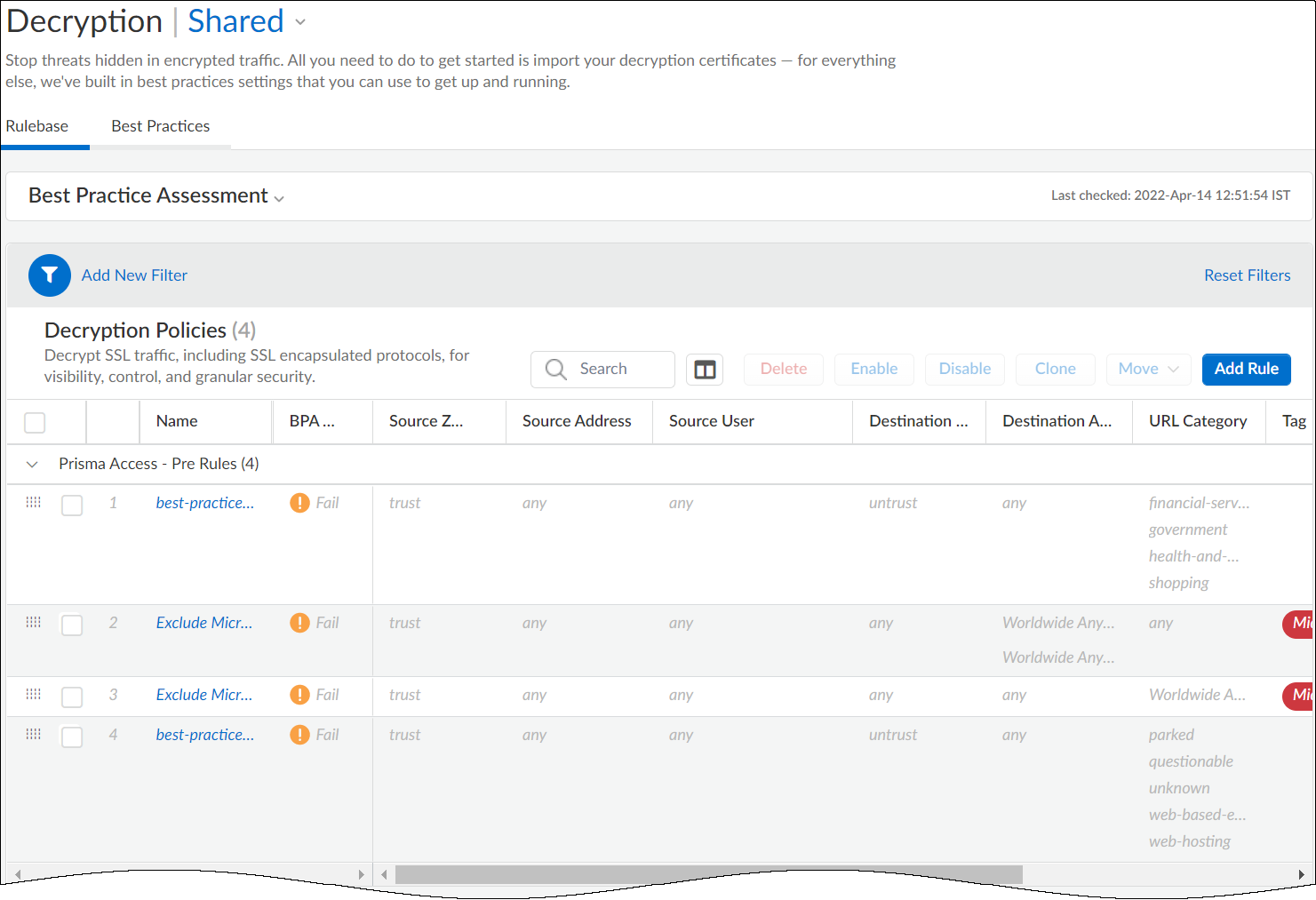Click 'shopping' URL category in rule 1
Image resolution: width=1316 pixels, height=900 pixels.
(x=1179, y=583)
